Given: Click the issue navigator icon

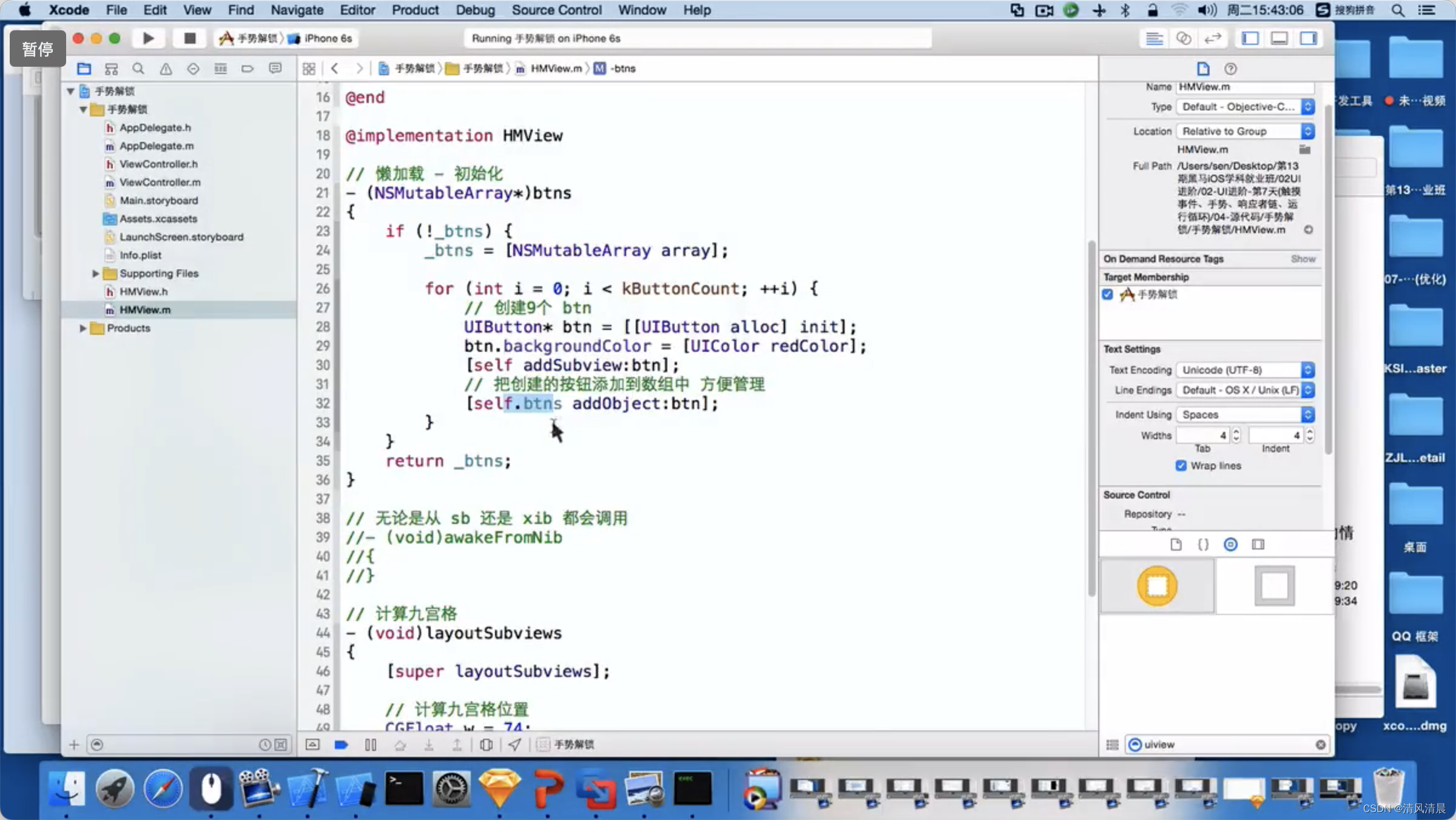Looking at the screenshot, I should [x=166, y=68].
